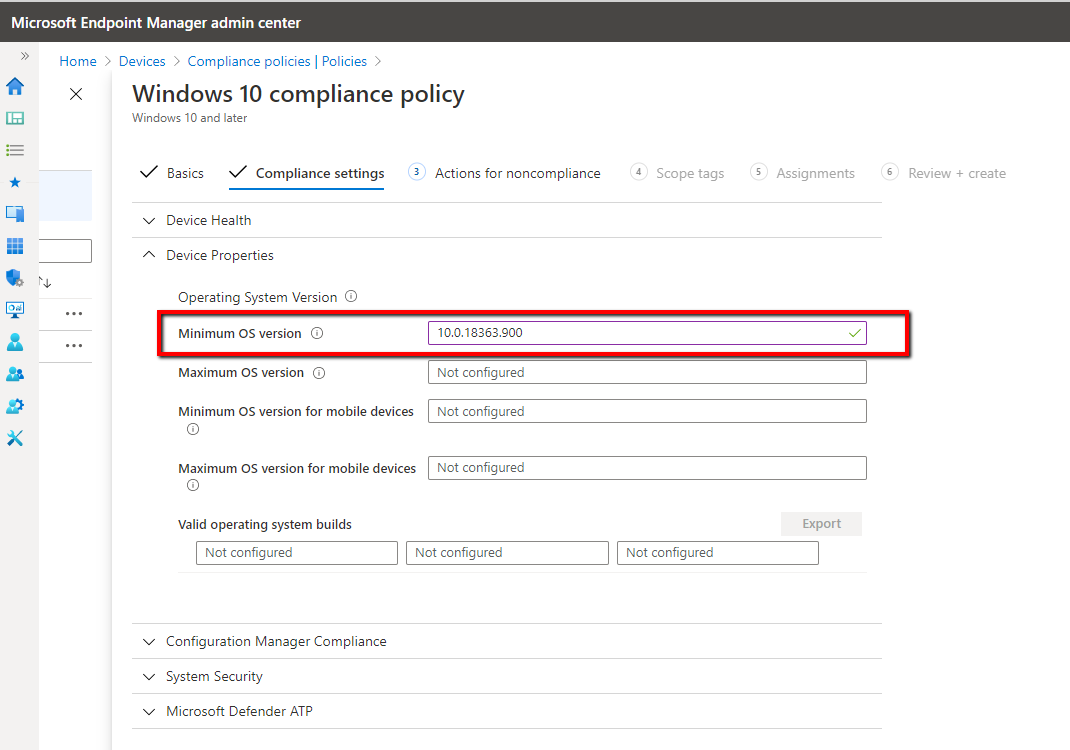
Task: Expand Configuration Manager Compliance section
Action: click(x=506, y=641)
